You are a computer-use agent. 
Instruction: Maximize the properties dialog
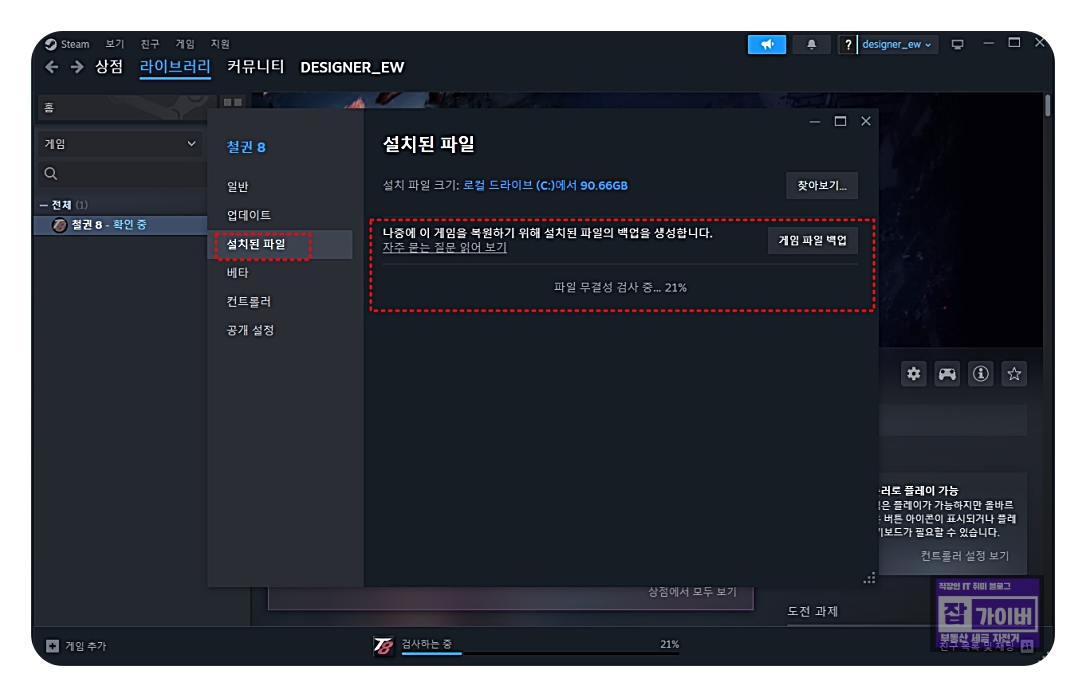(840, 121)
